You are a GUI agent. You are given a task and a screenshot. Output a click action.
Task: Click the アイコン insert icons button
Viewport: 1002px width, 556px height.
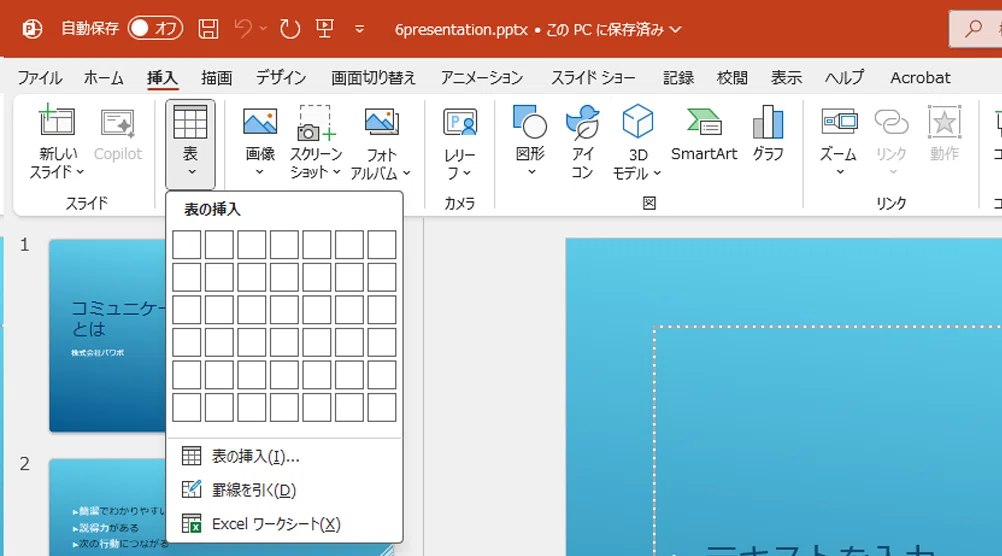click(x=582, y=142)
